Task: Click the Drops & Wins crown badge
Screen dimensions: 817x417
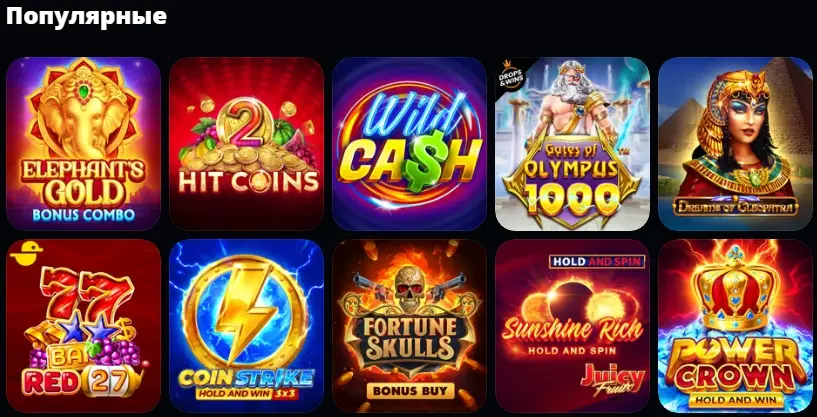Action: click(x=511, y=75)
